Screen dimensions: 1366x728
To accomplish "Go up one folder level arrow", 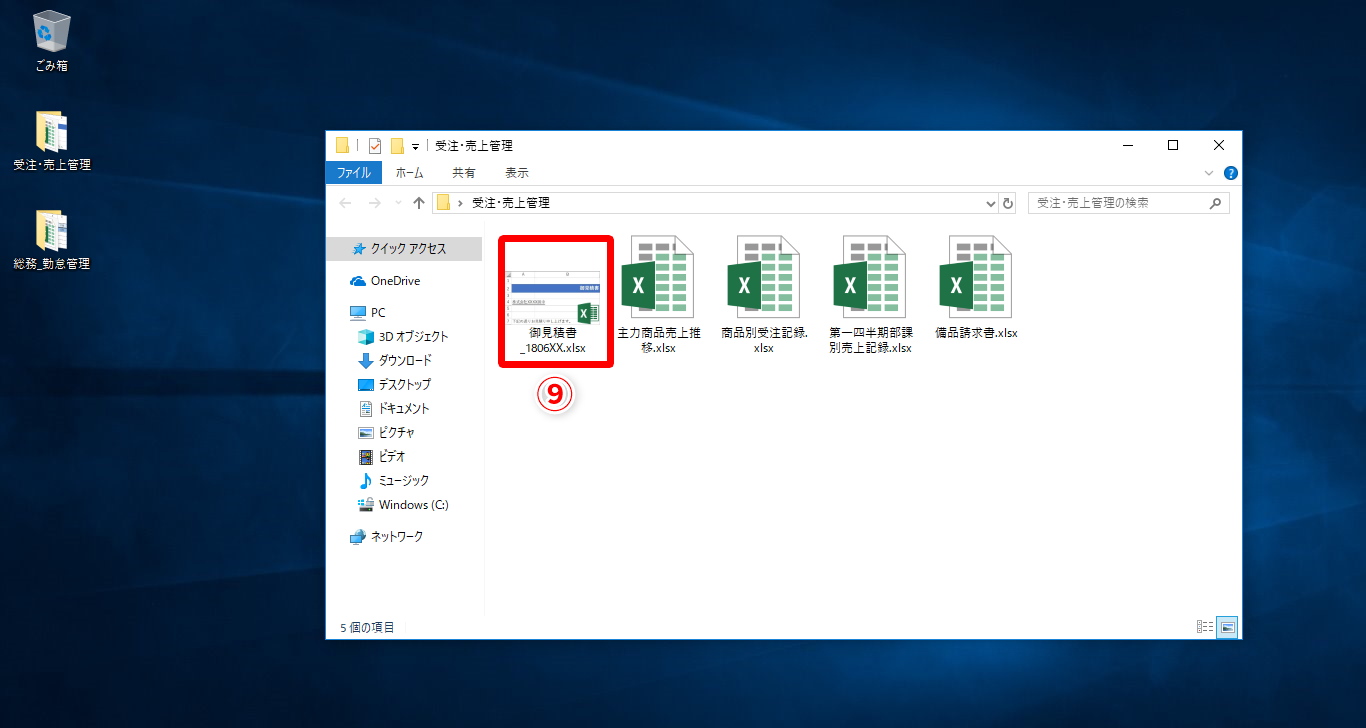I will coord(418,203).
